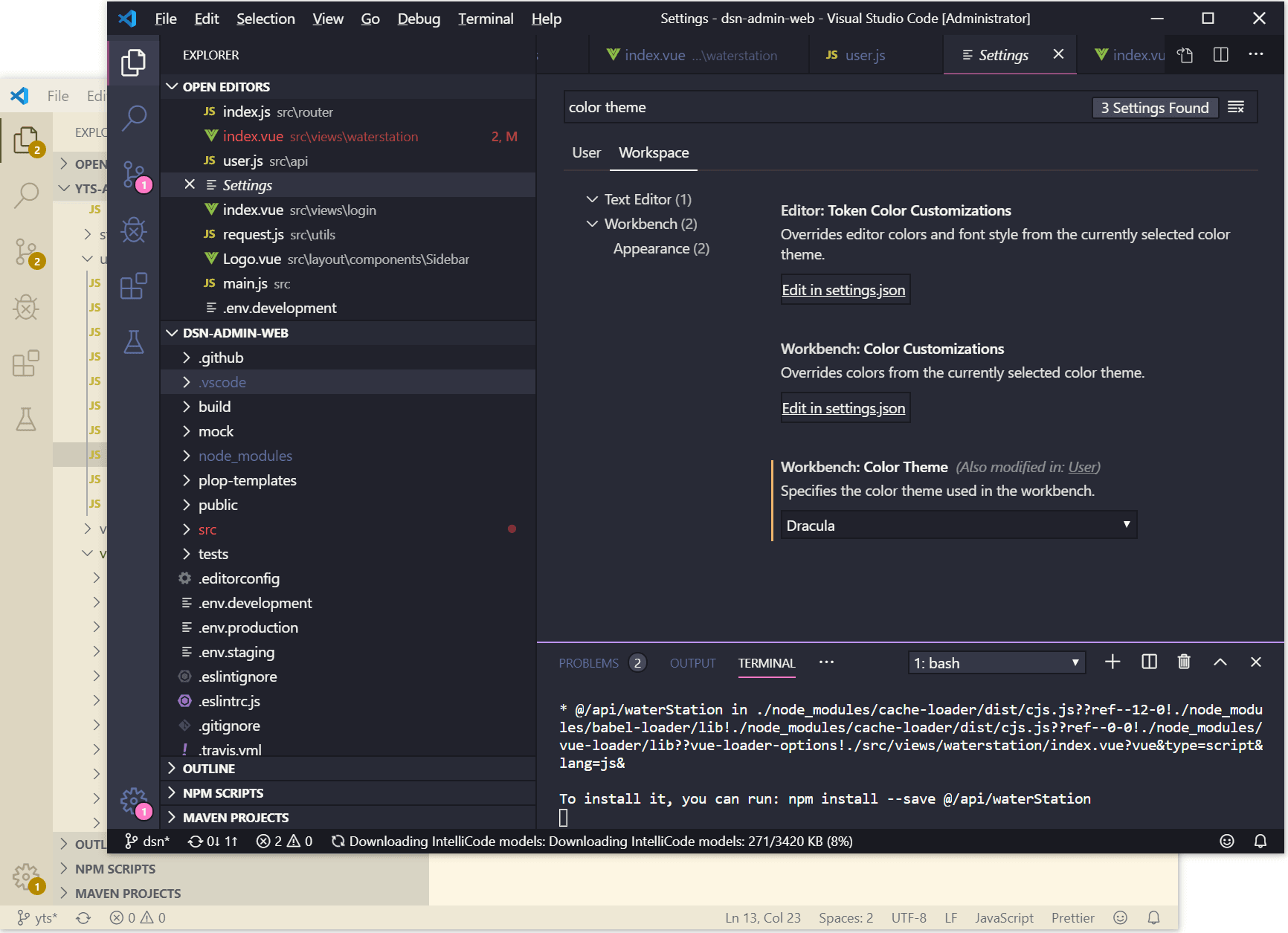Open the Run and Debug view

coord(134,230)
